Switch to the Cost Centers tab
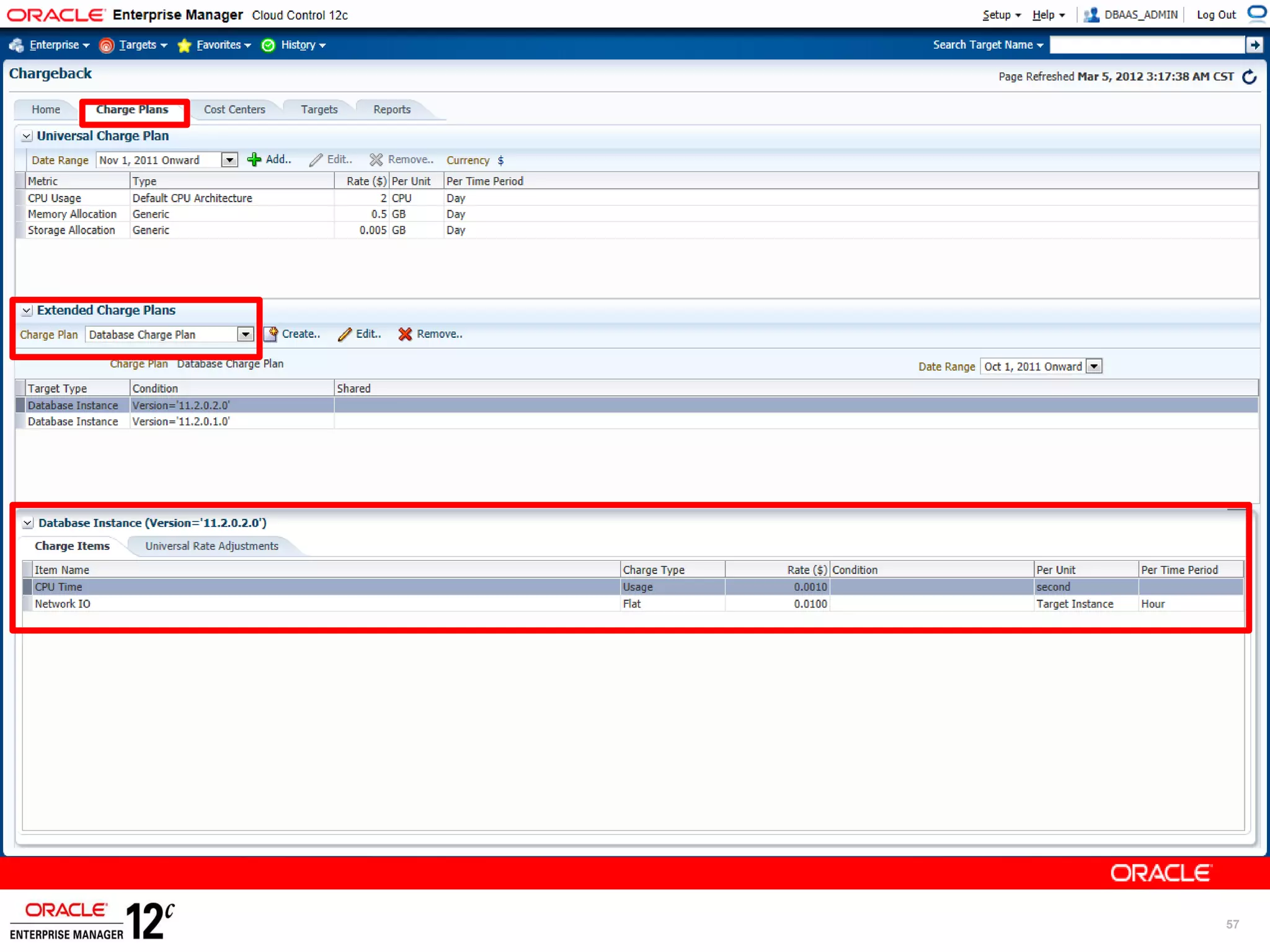The width and height of the screenshot is (1270, 952). pos(234,110)
